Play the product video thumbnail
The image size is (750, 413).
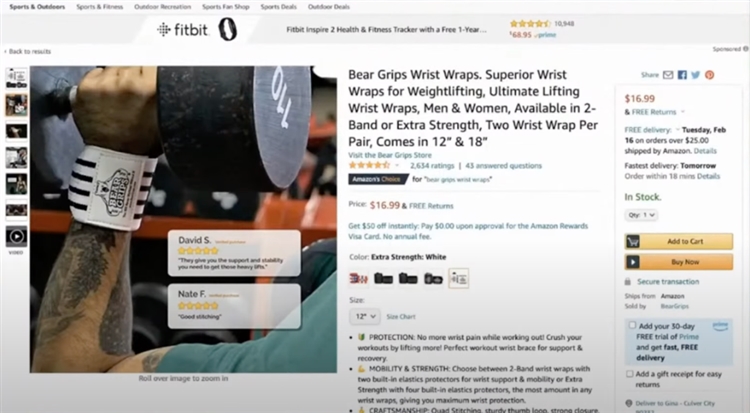(16, 236)
